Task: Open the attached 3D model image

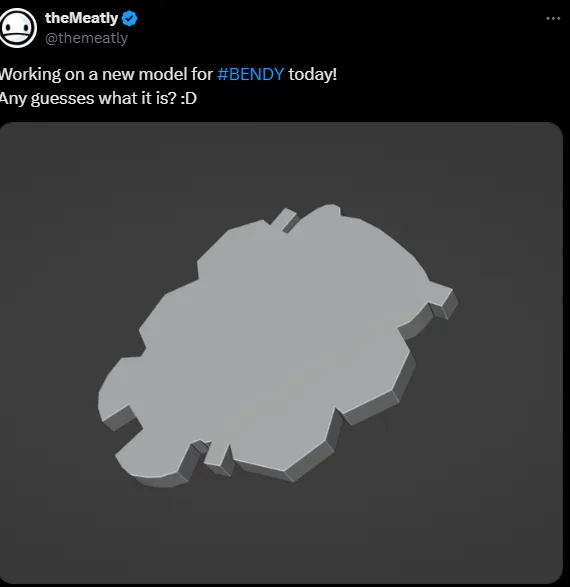Action: (x=281, y=353)
